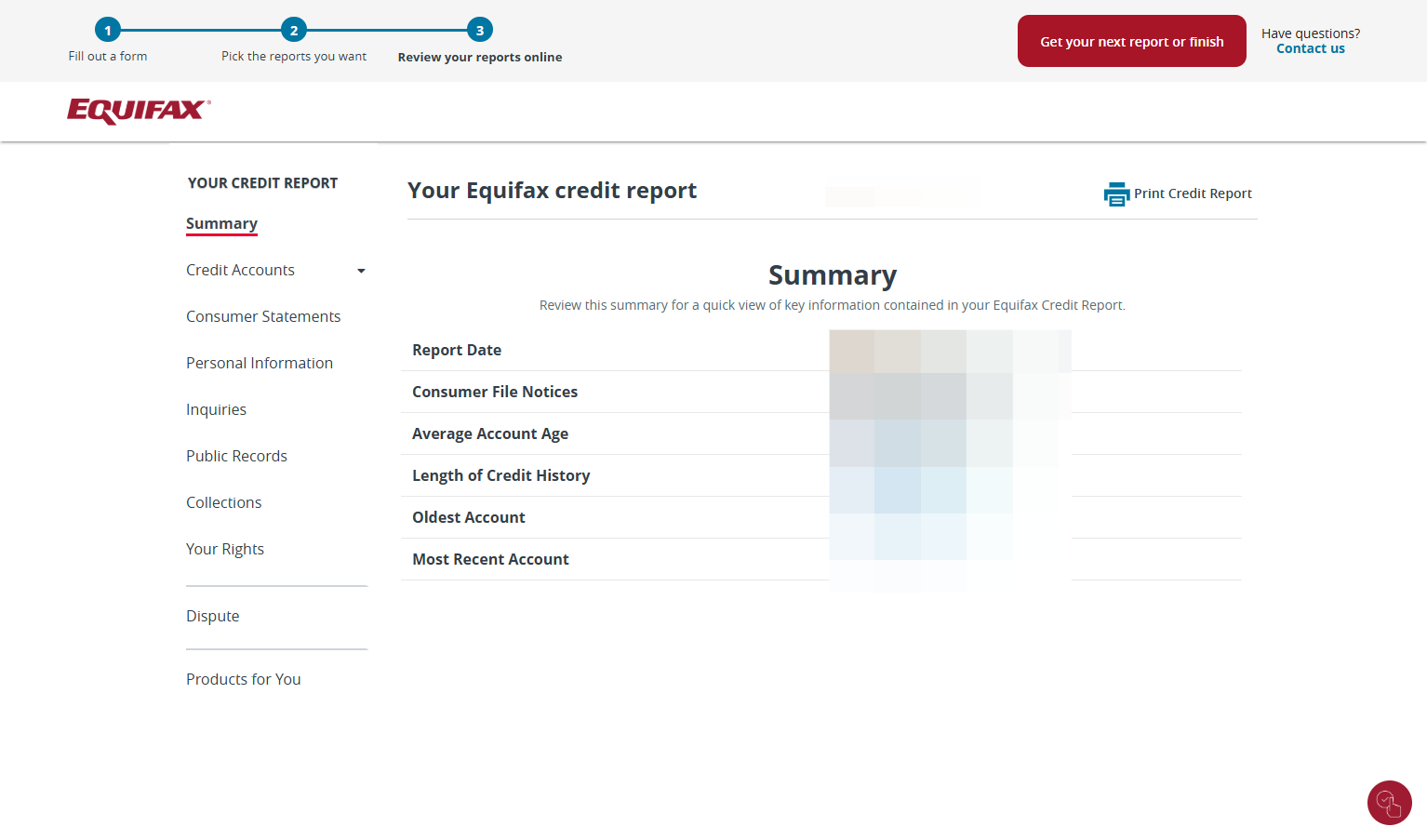Open Public Records section
The width and height of the screenshot is (1427, 840).
[x=236, y=456]
